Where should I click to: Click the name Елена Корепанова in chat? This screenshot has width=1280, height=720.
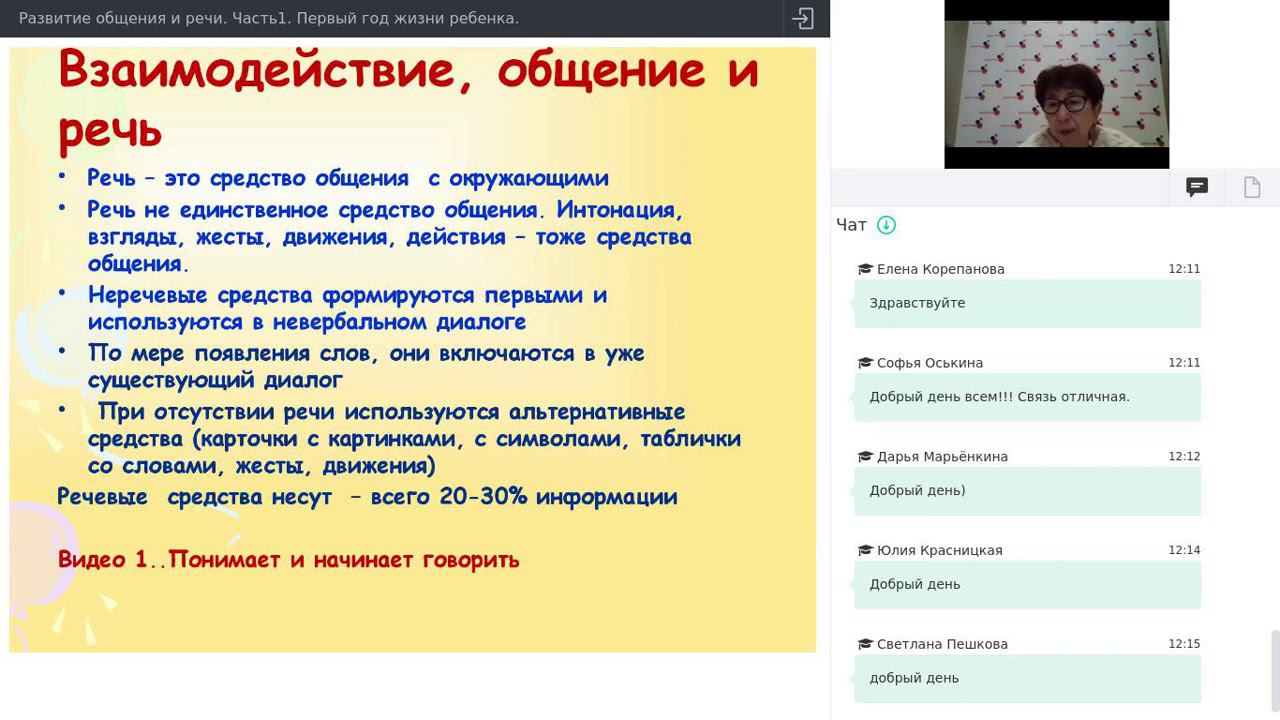941,269
